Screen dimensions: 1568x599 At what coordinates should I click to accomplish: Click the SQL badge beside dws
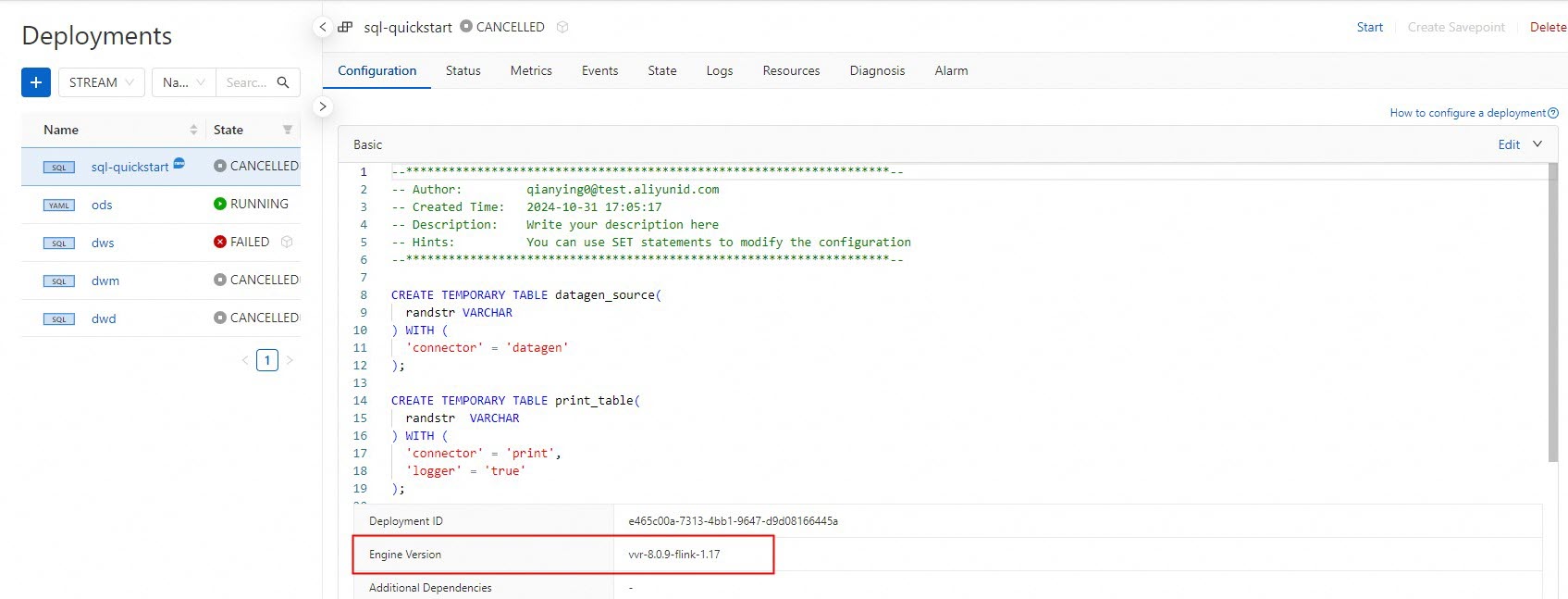coord(59,243)
